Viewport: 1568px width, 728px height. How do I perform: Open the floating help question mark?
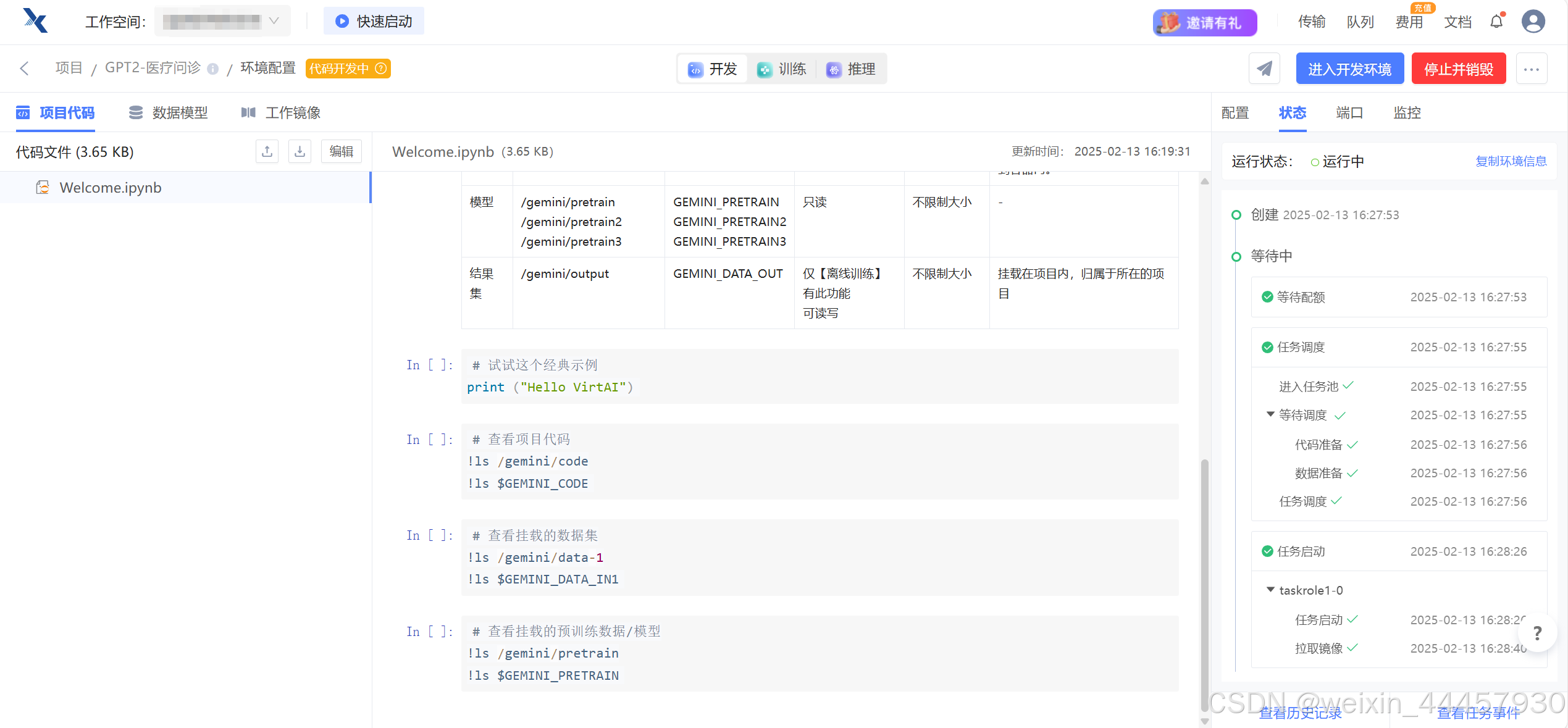click(x=1537, y=633)
